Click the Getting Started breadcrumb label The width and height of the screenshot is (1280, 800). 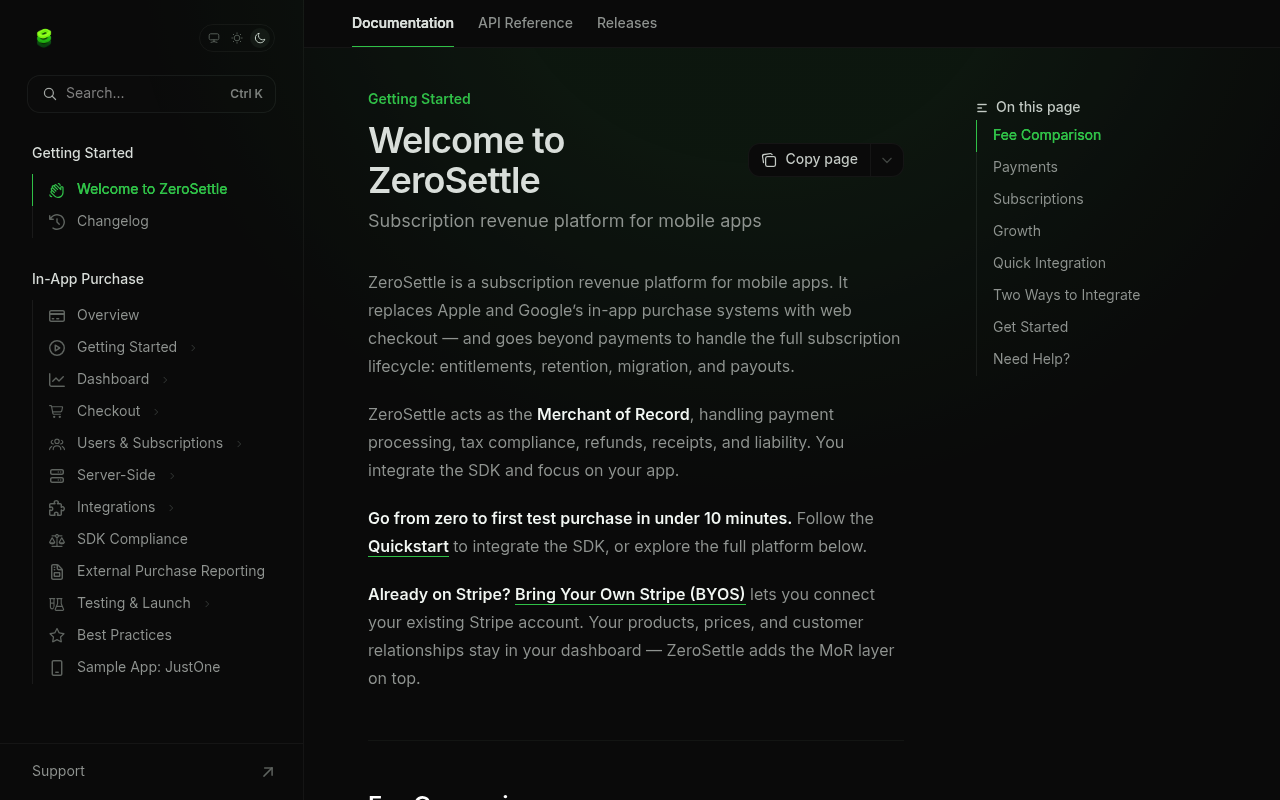[419, 99]
